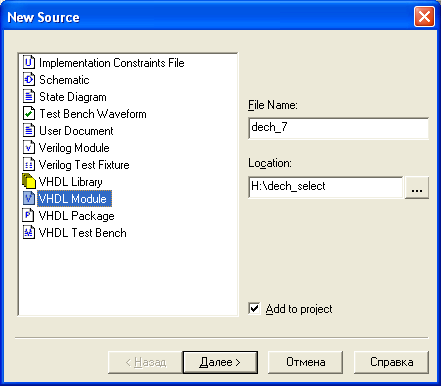Open help via the Справка button
Screen dimensions: 441x386
click(x=391, y=362)
